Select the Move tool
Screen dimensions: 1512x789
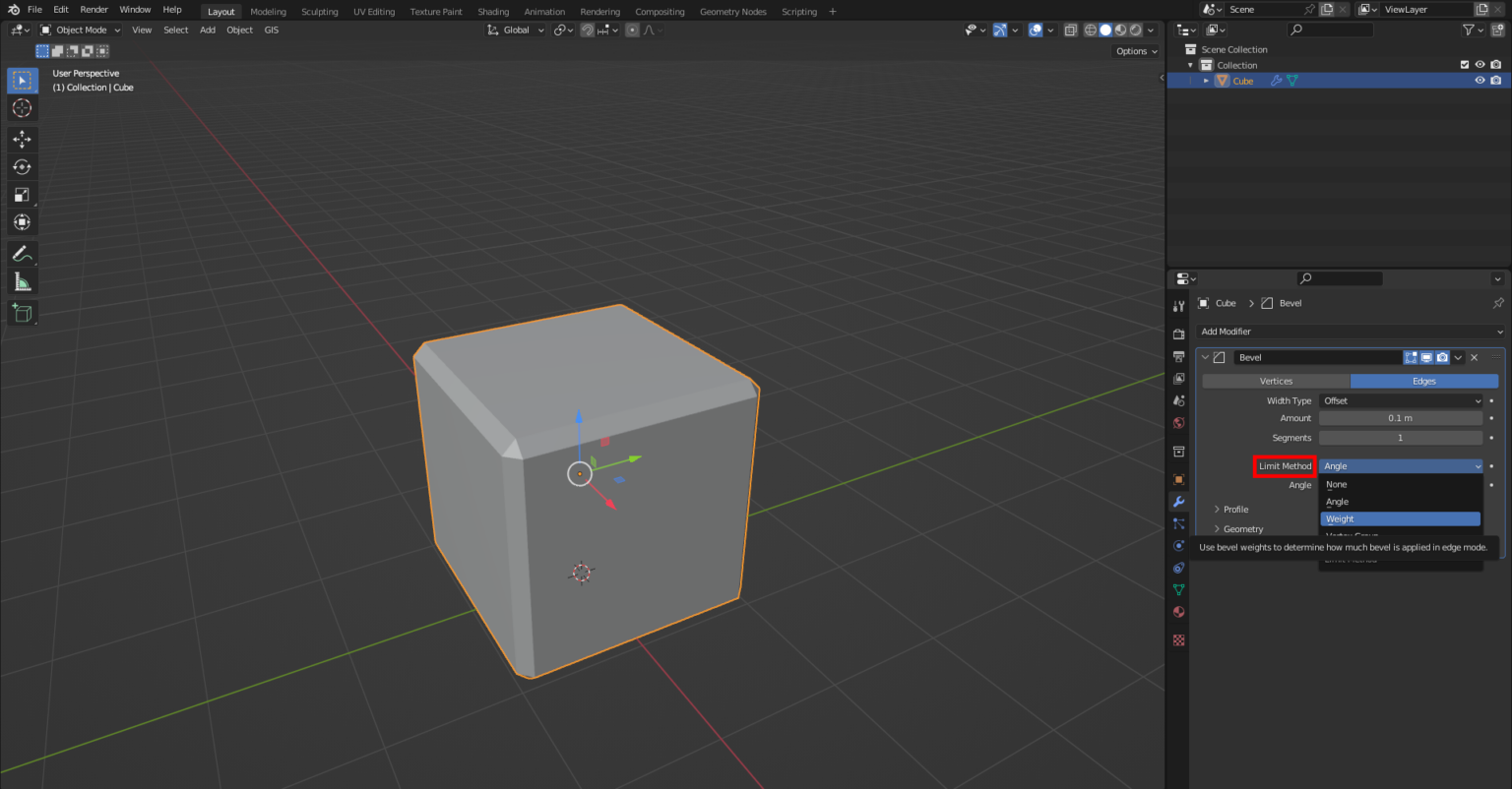[22, 140]
